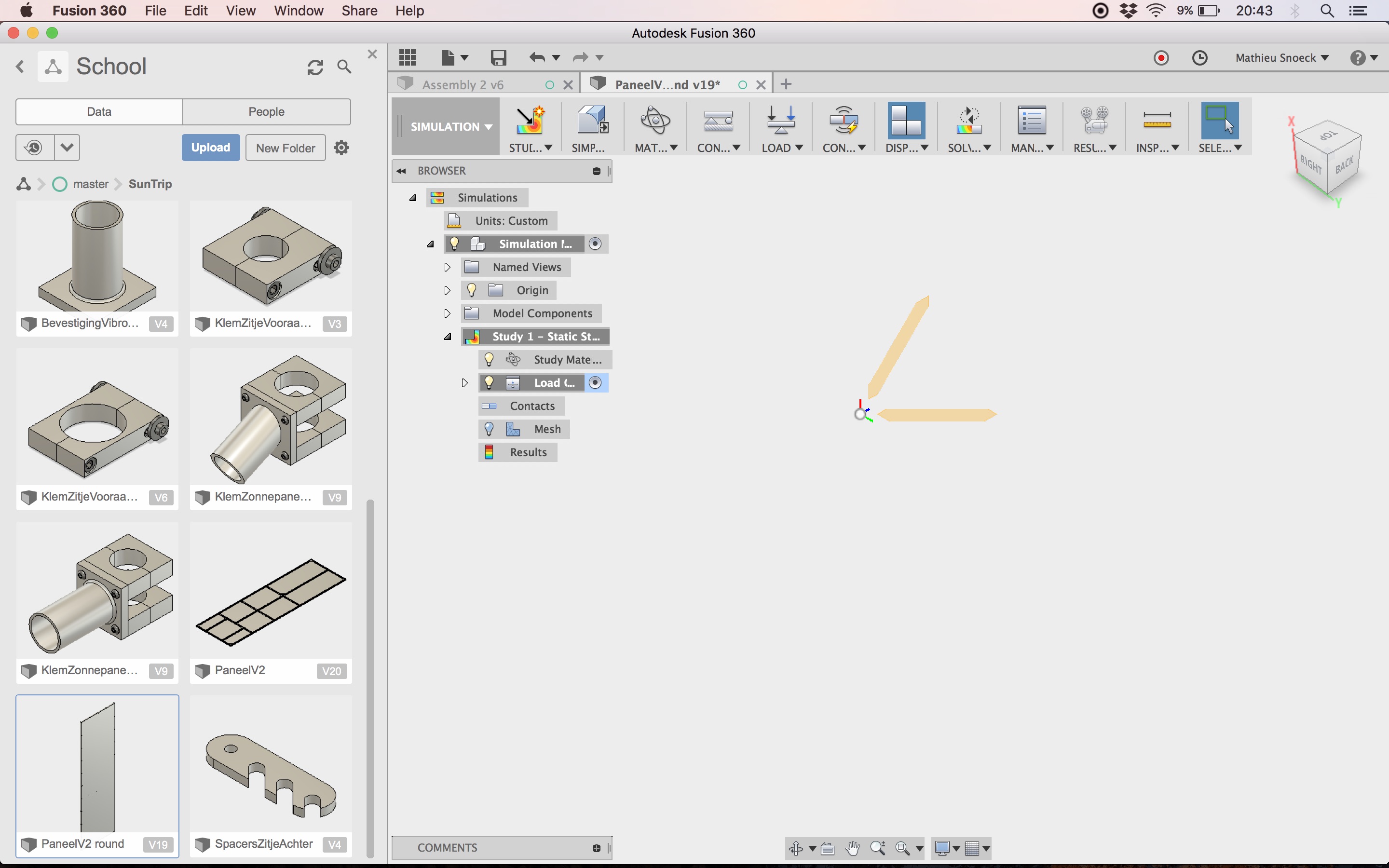This screenshot has height=868, width=1389.
Task: Open the Window menu
Action: point(299,10)
